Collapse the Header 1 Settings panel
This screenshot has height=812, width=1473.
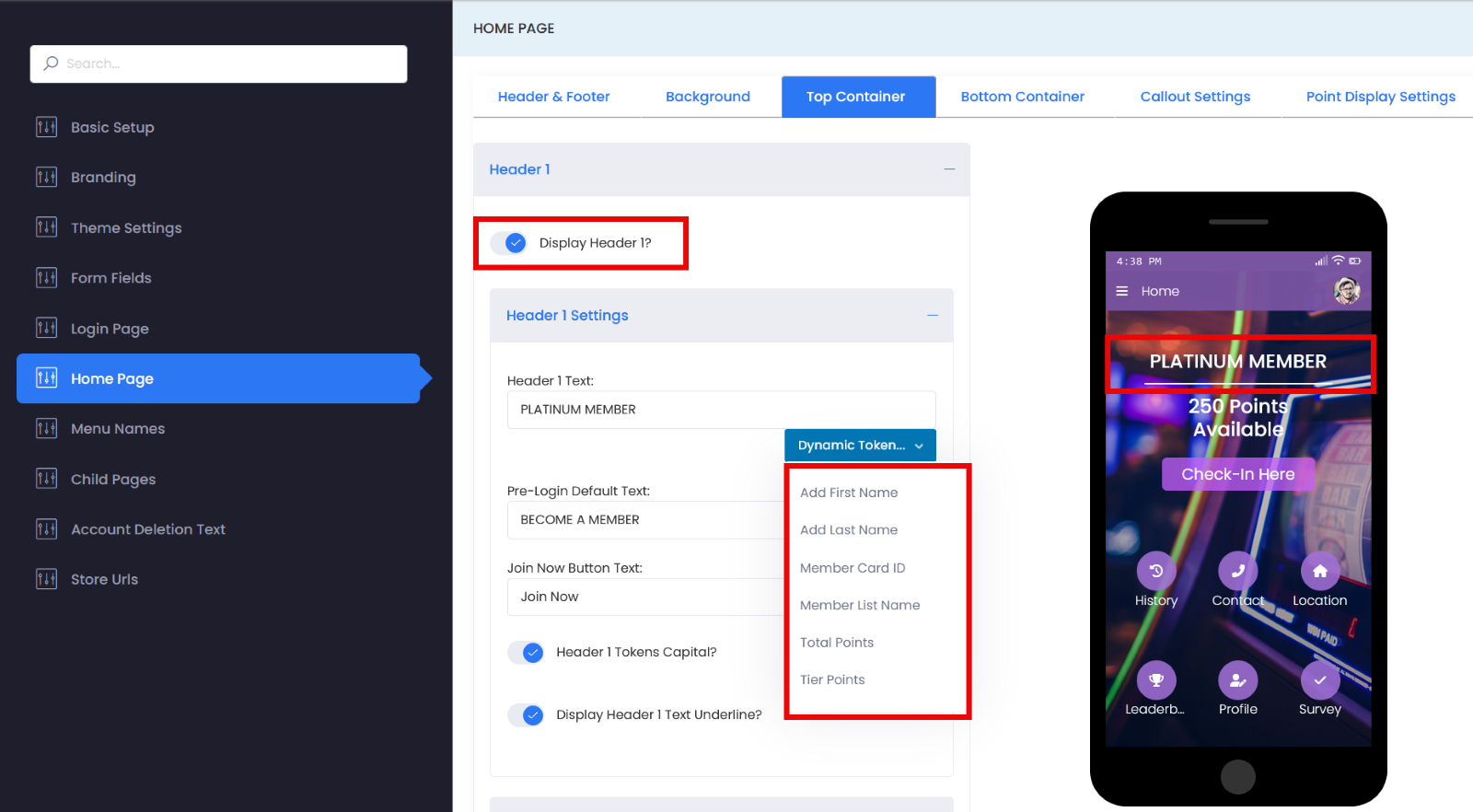[933, 316]
